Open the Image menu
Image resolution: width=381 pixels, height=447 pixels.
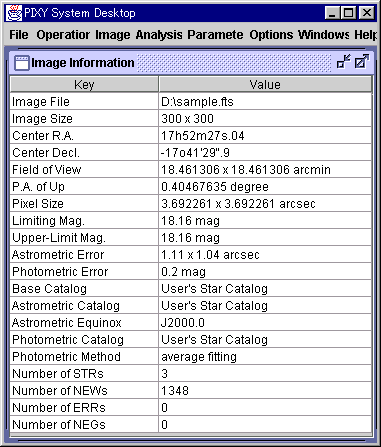(x=113, y=35)
